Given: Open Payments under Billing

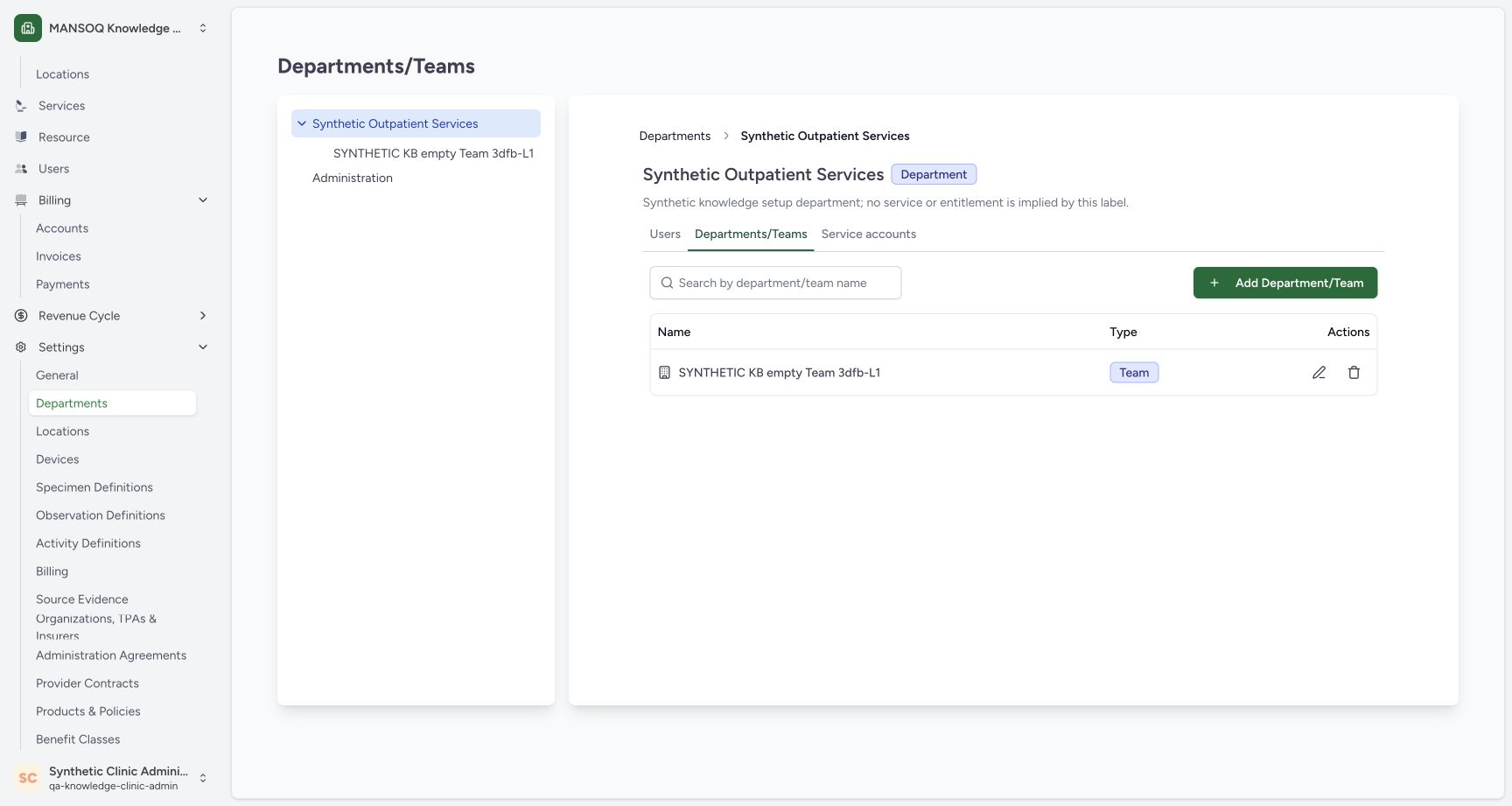Looking at the screenshot, I should 63,284.
